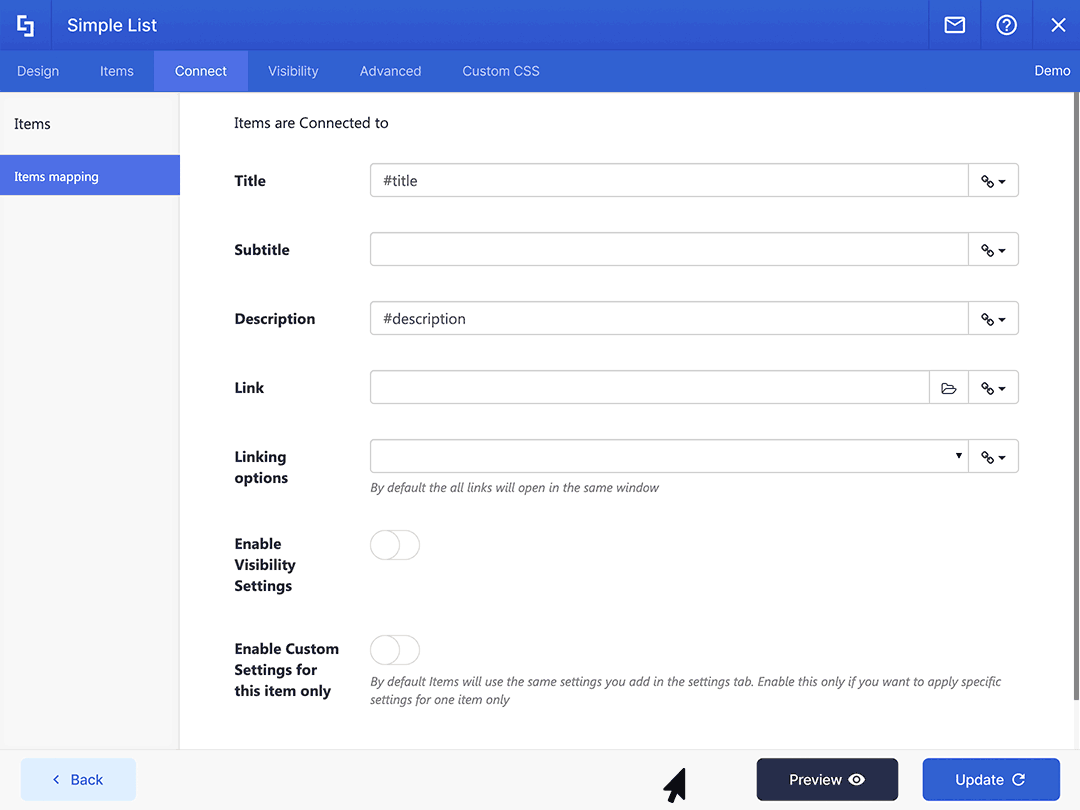Click the Back button
This screenshot has height=810, width=1080.
coord(78,779)
